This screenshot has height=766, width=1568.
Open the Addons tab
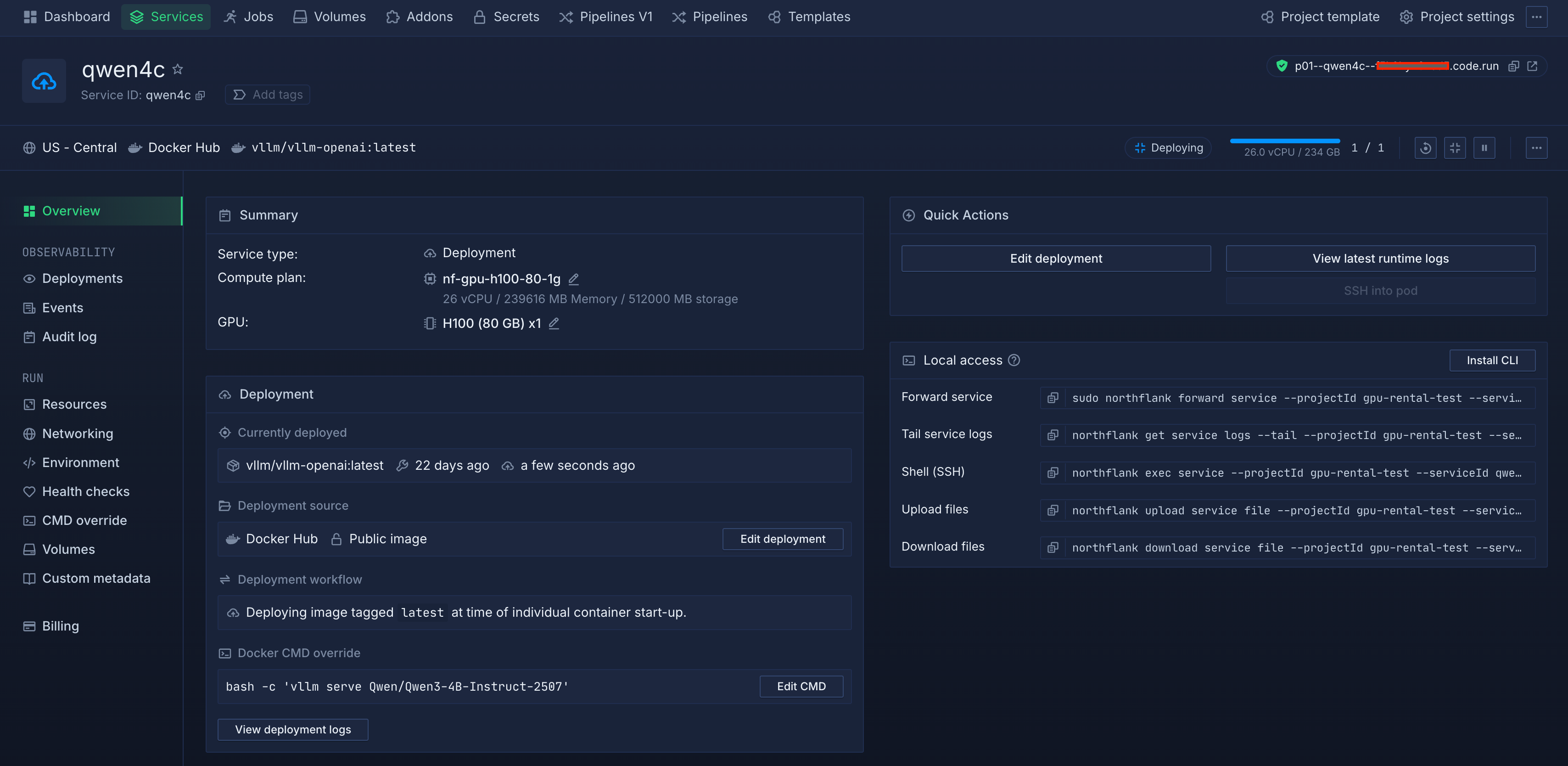[x=420, y=17]
